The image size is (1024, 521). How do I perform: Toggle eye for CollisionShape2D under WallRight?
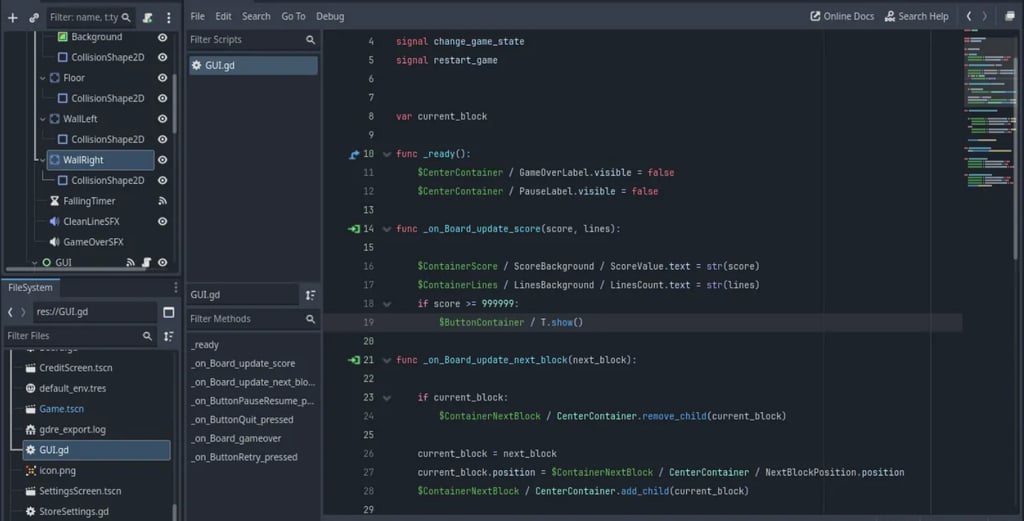[163, 180]
